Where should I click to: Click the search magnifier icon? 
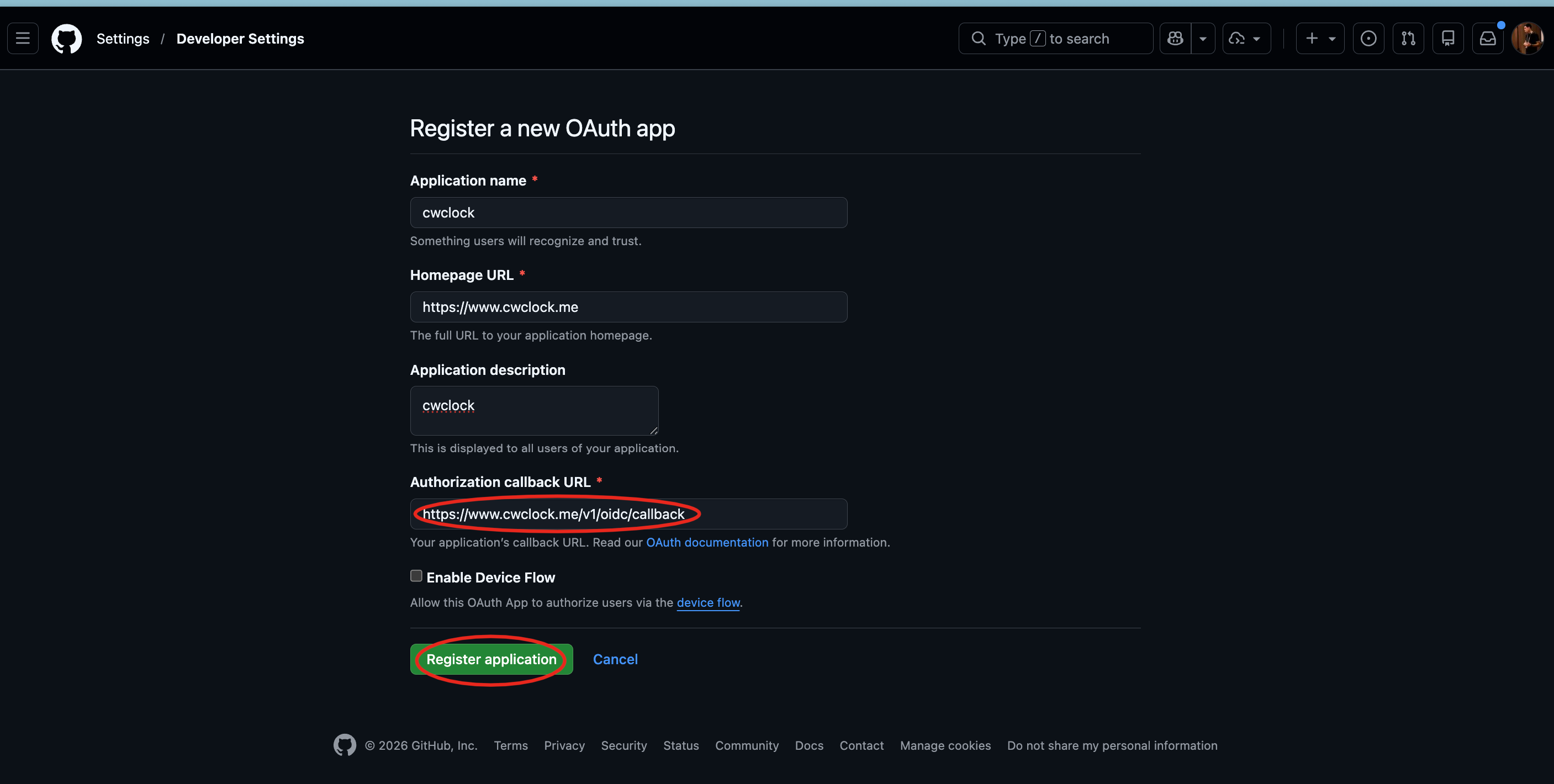[x=979, y=39]
